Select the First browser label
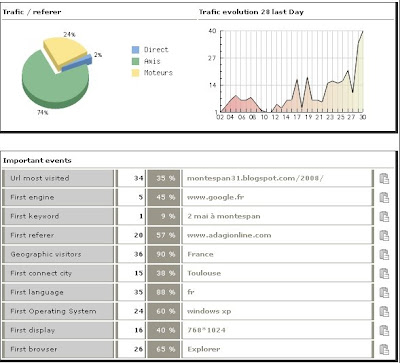Screen dimensions: 400x363 click(x=34, y=349)
